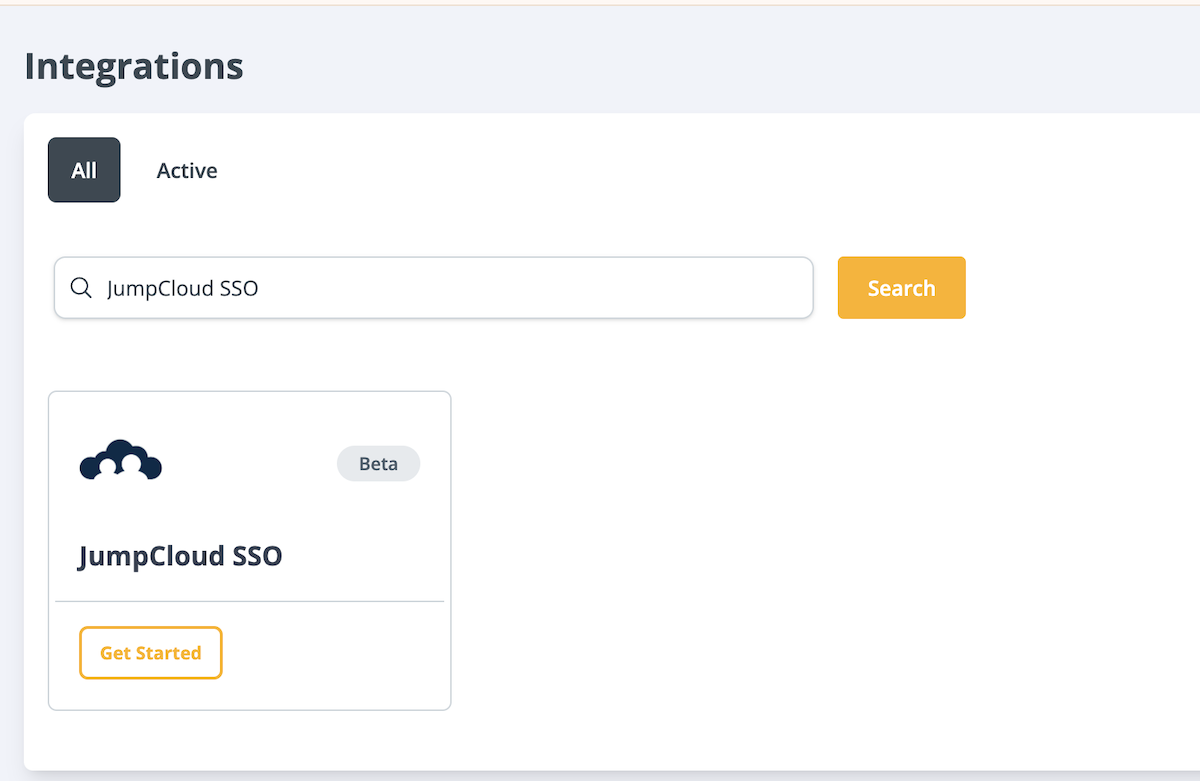Viewport: 1200px width, 781px height.
Task: Show only Active integrations
Action: 187,171
